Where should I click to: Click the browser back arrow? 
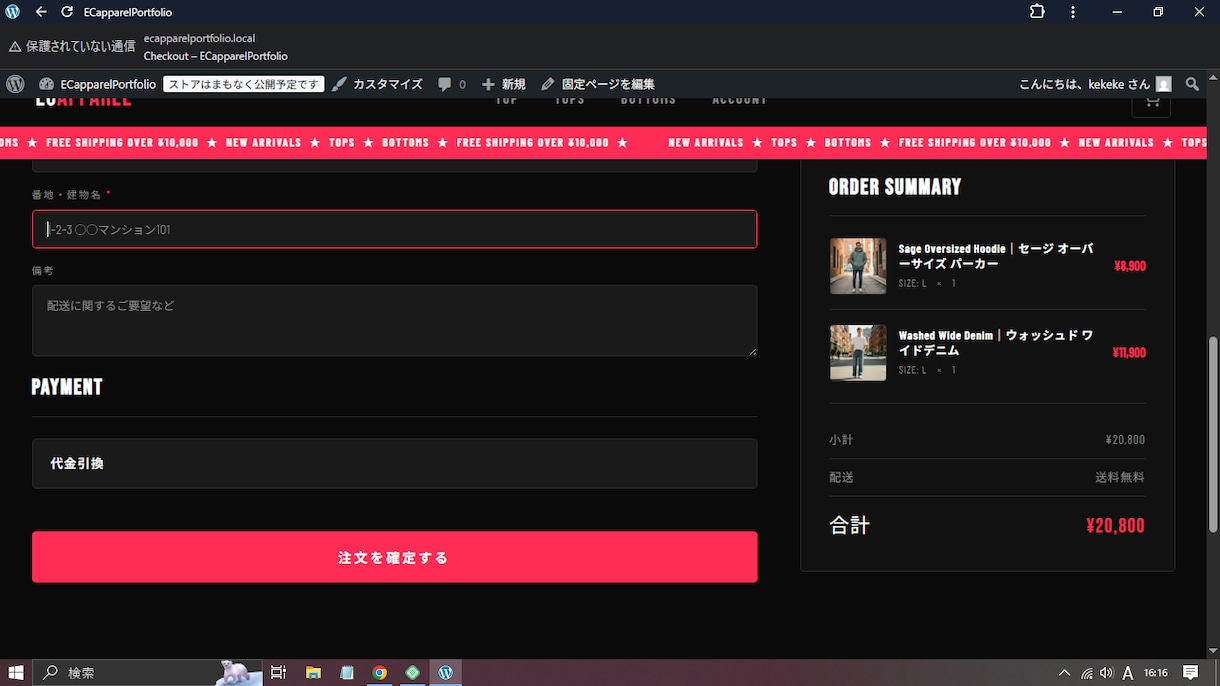pos(41,12)
